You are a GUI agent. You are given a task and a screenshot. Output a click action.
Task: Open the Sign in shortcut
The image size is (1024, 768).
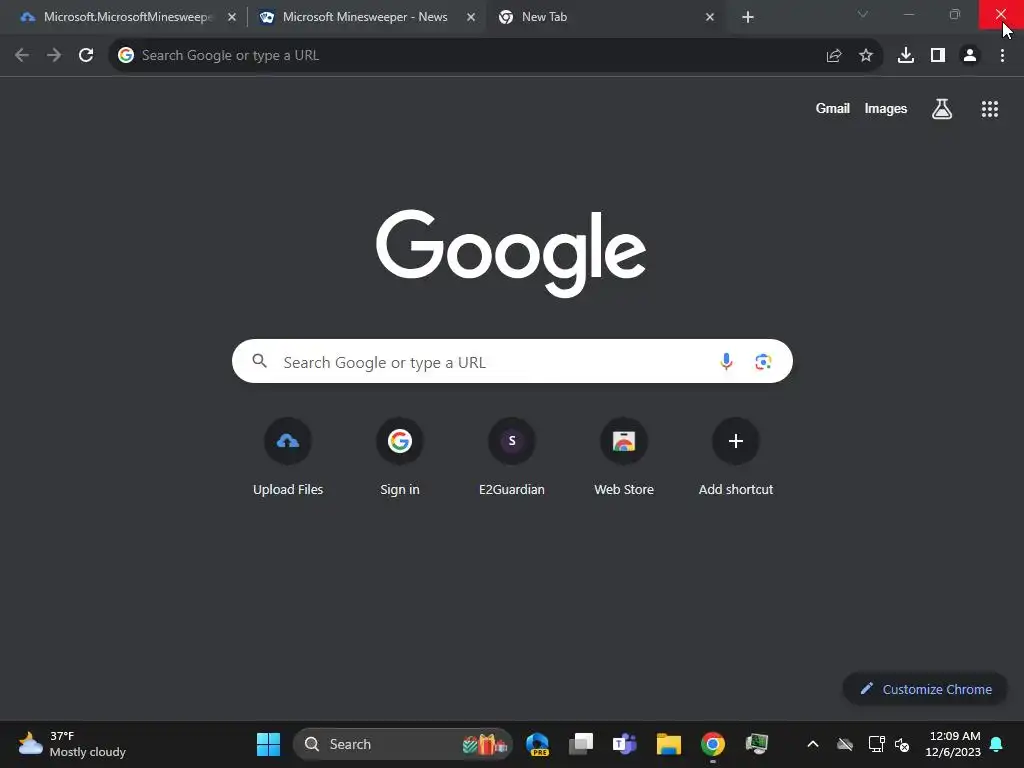[x=400, y=458]
